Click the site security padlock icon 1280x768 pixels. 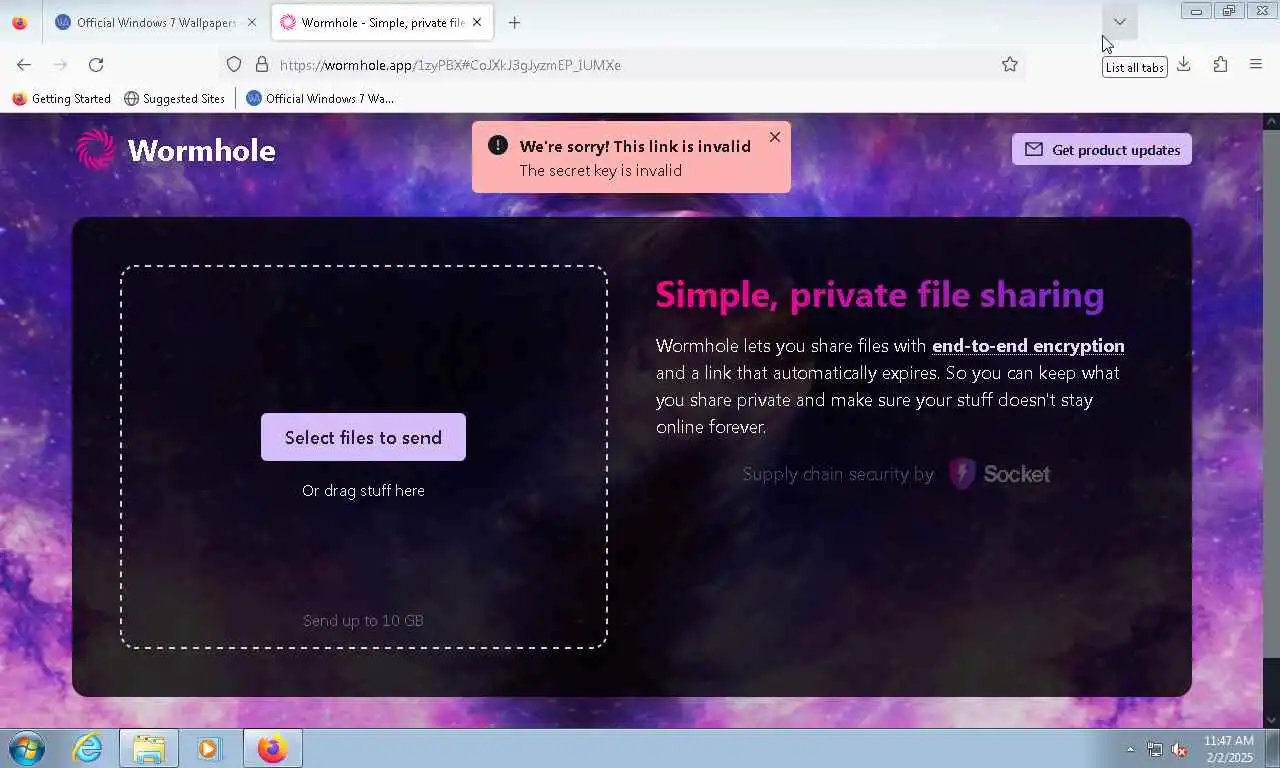262,64
